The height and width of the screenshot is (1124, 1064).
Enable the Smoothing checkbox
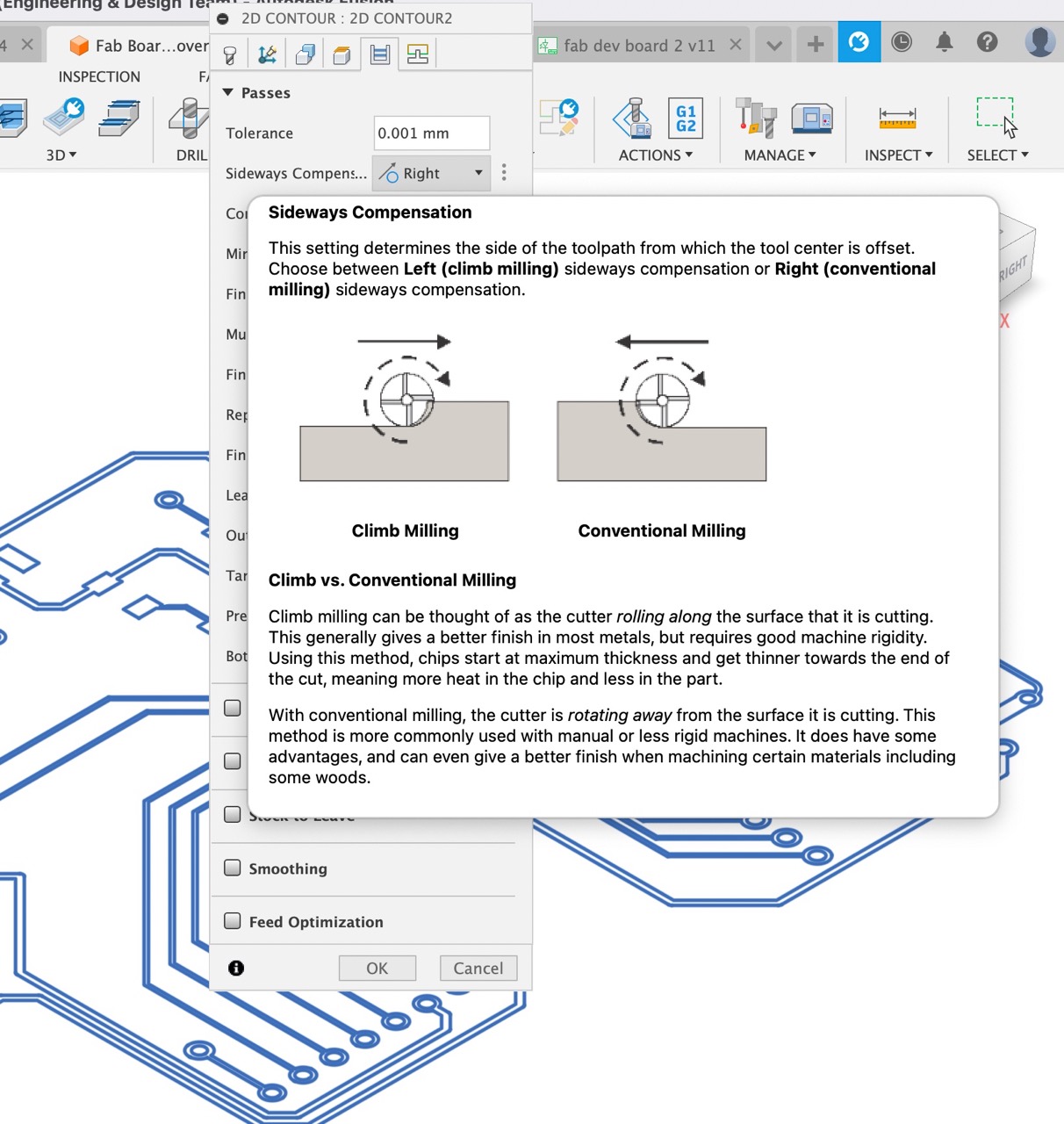233,868
